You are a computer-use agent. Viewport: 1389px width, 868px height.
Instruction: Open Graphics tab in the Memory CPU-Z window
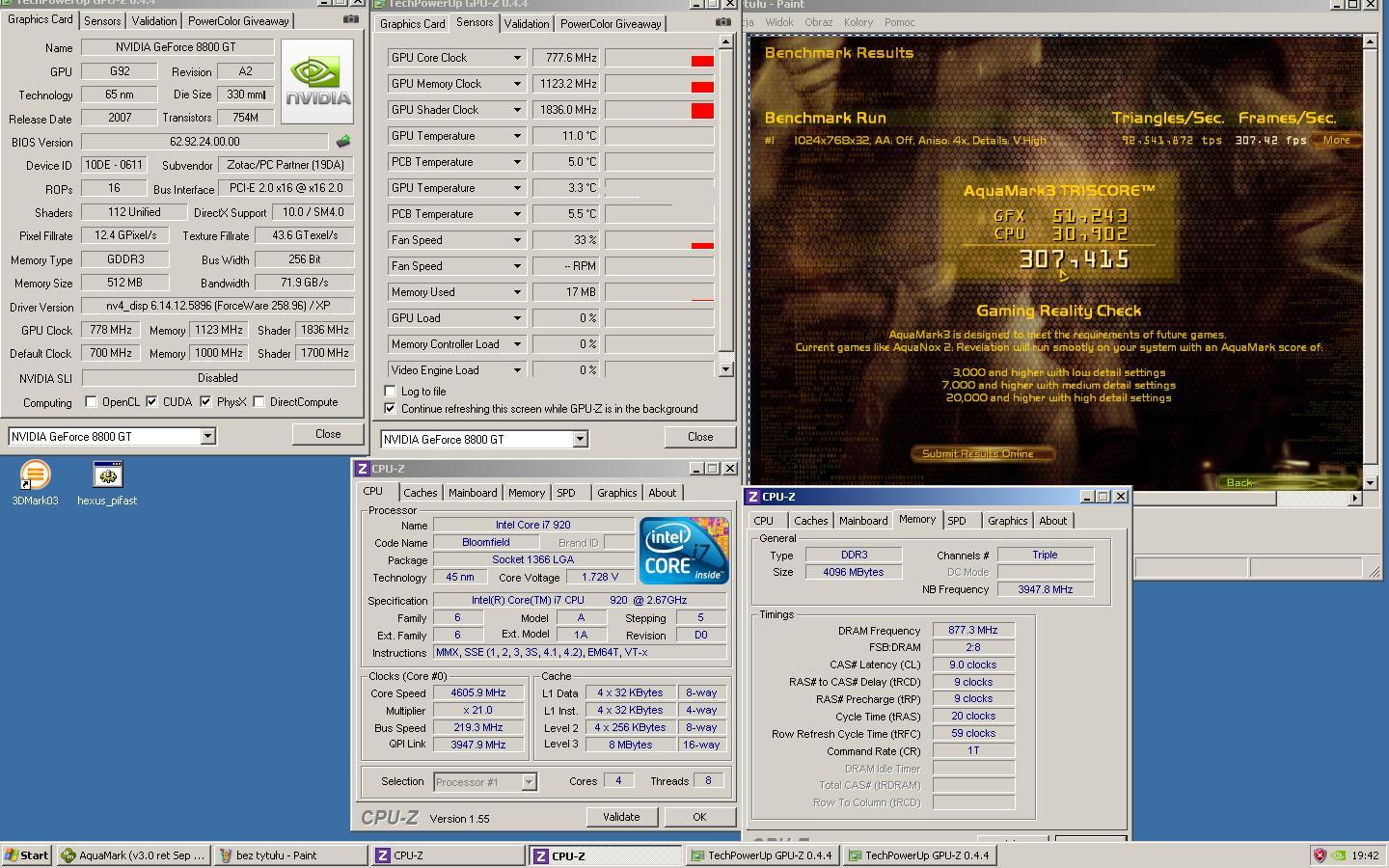[x=1007, y=521]
